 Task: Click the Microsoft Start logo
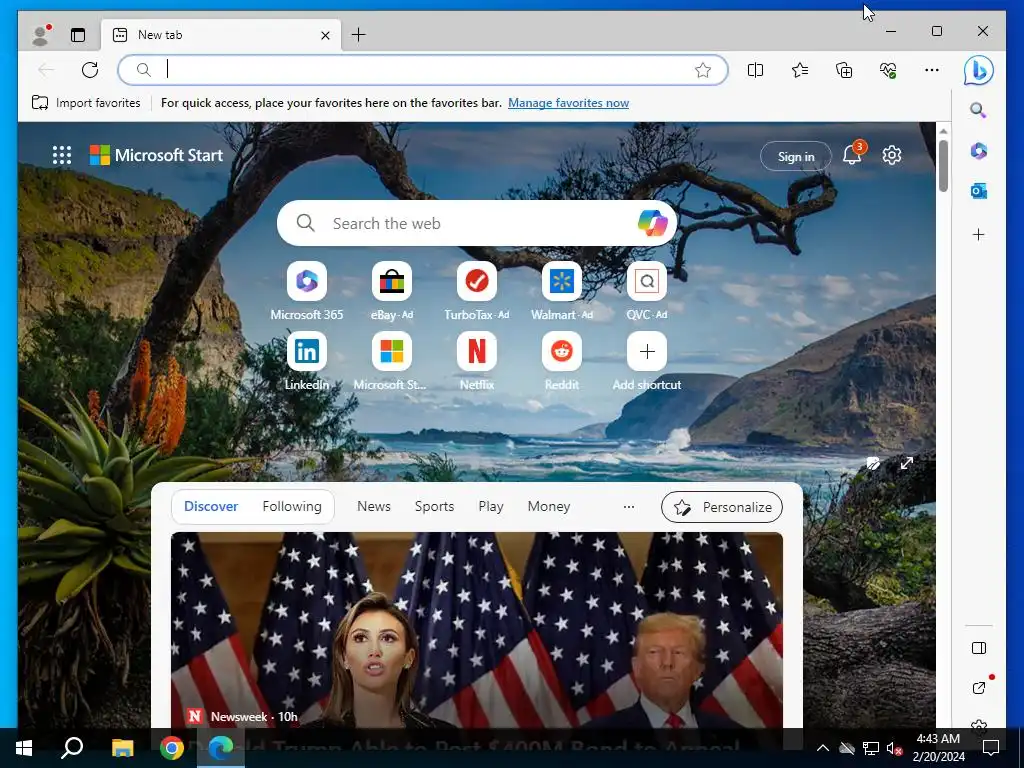156,155
